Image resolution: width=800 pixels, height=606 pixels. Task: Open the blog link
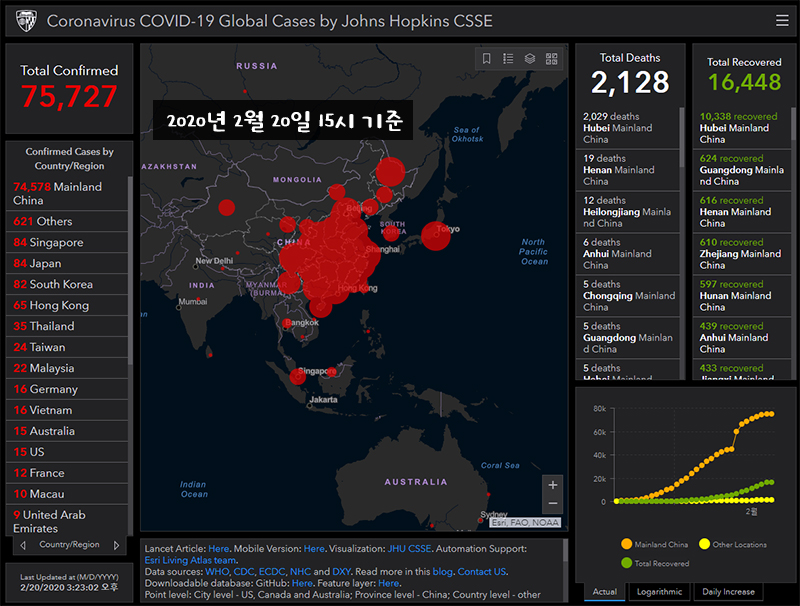tap(442, 572)
